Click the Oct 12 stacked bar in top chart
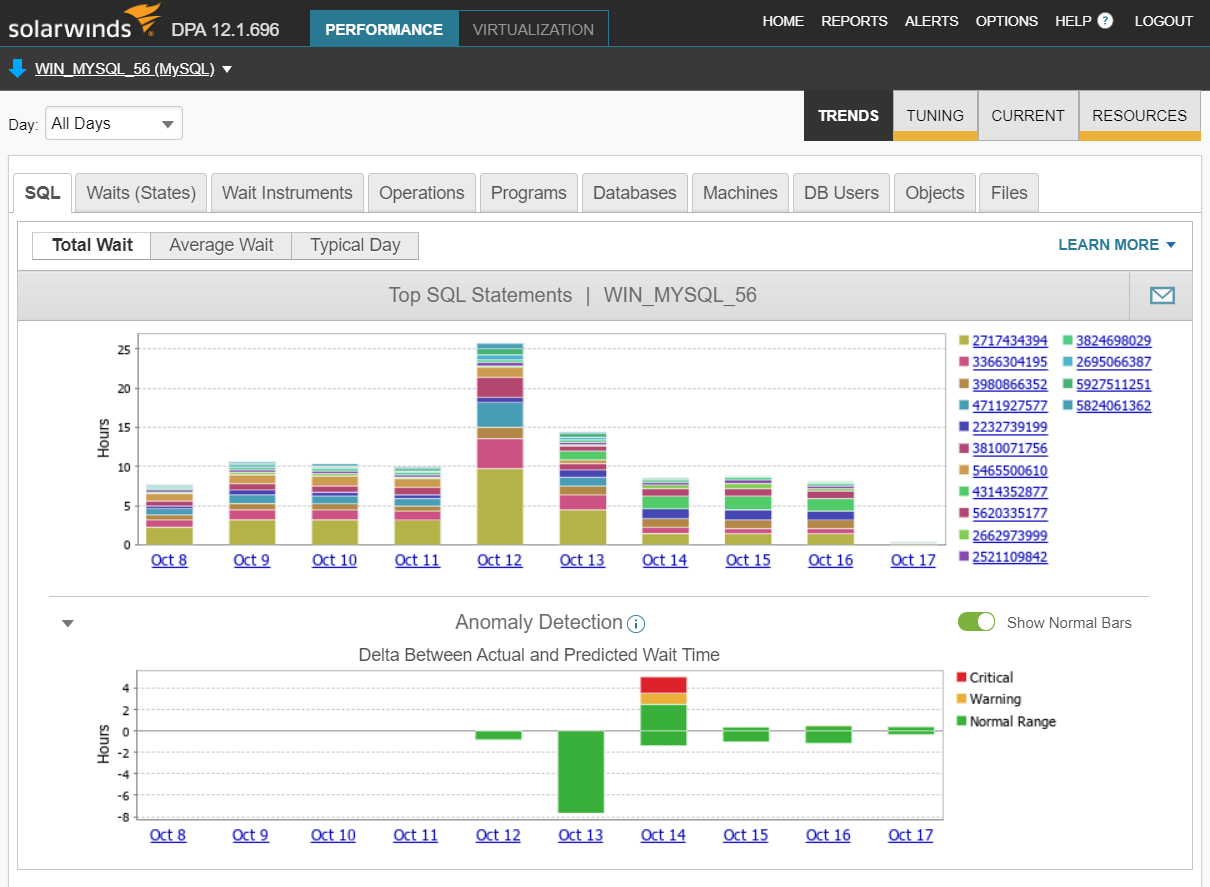The width and height of the screenshot is (1210, 887). click(x=500, y=444)
